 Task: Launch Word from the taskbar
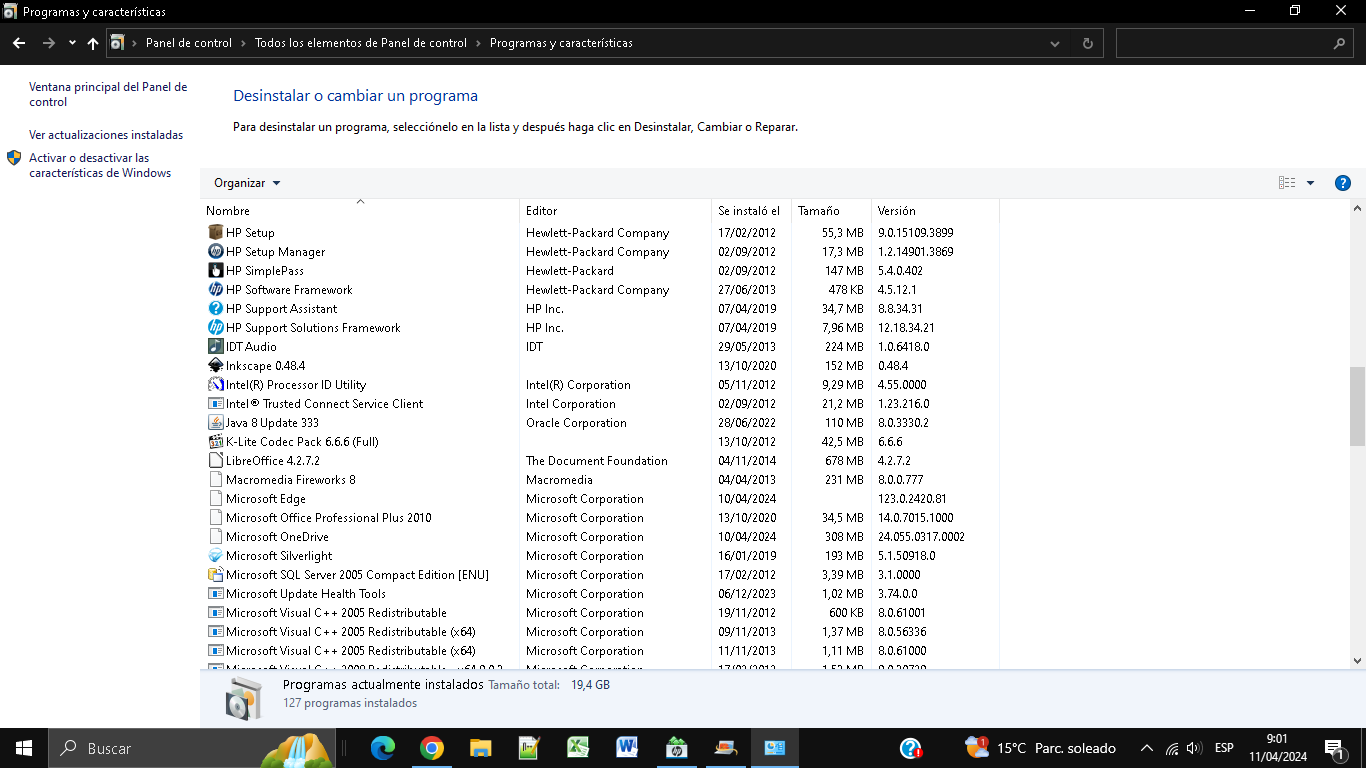click(x=628, y=748)
